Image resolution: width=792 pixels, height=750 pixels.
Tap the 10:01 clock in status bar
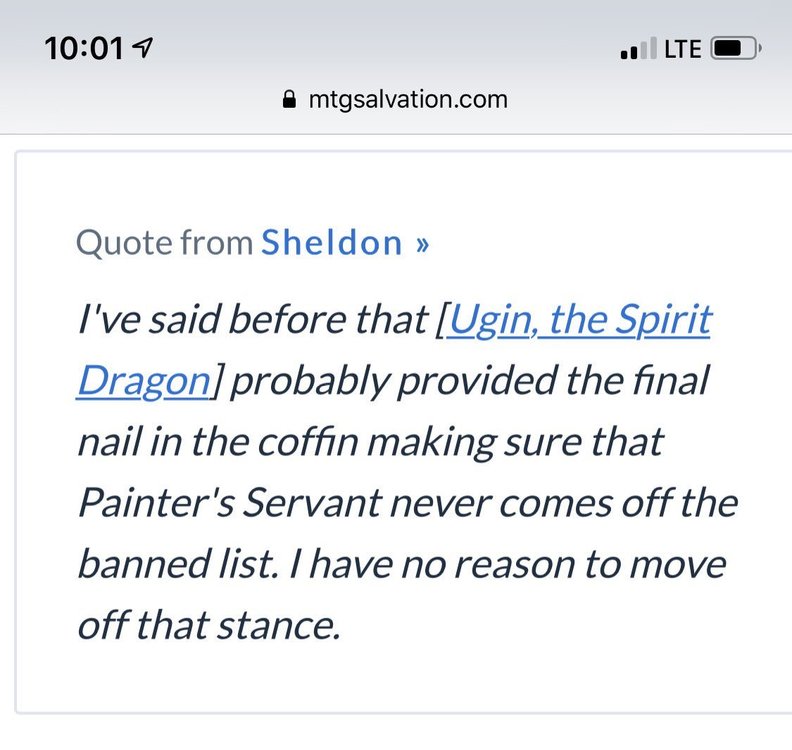(84, 48)
